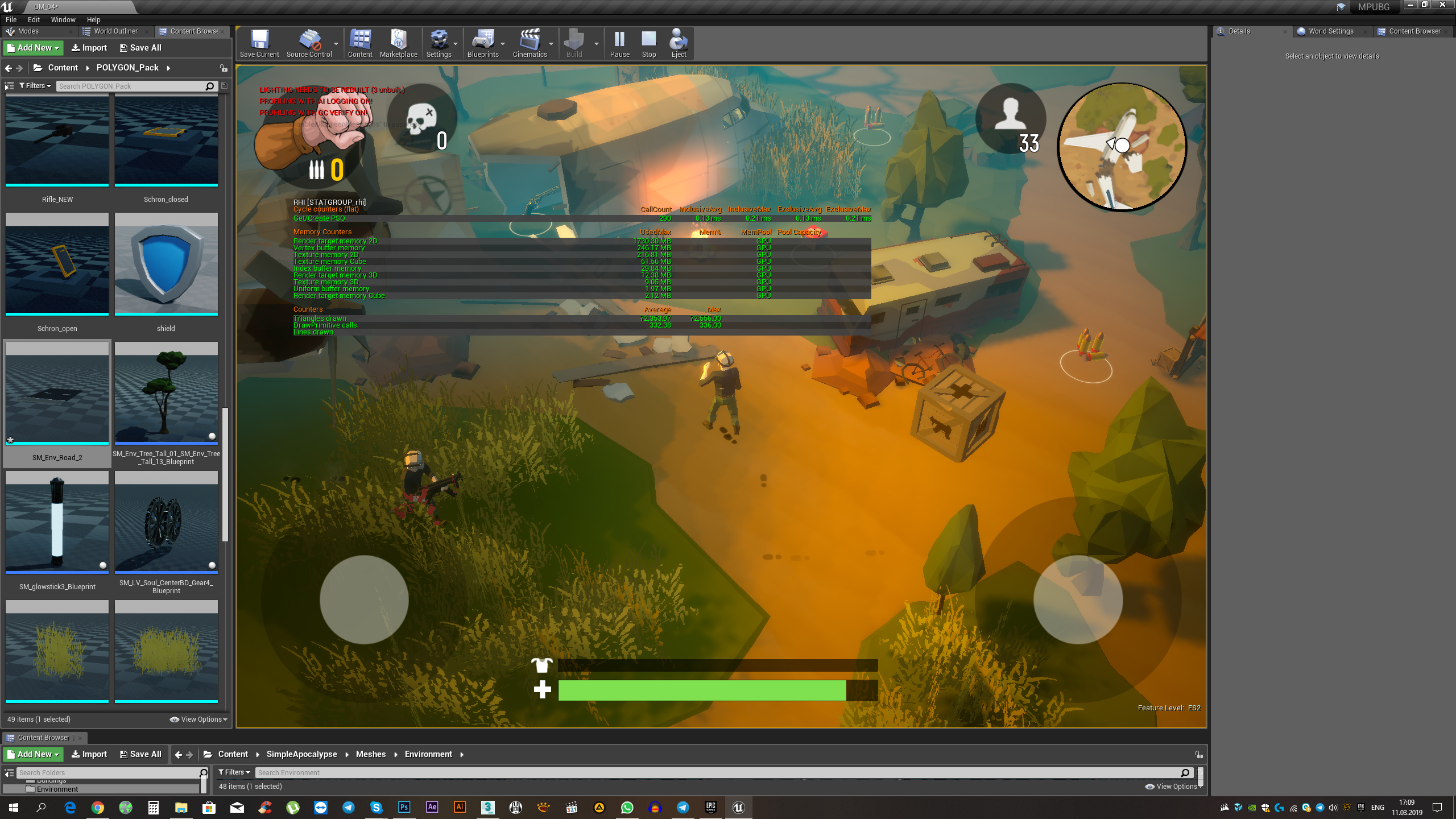
Task: Select the shield asset thumbnail
Action: click(166, 264)
